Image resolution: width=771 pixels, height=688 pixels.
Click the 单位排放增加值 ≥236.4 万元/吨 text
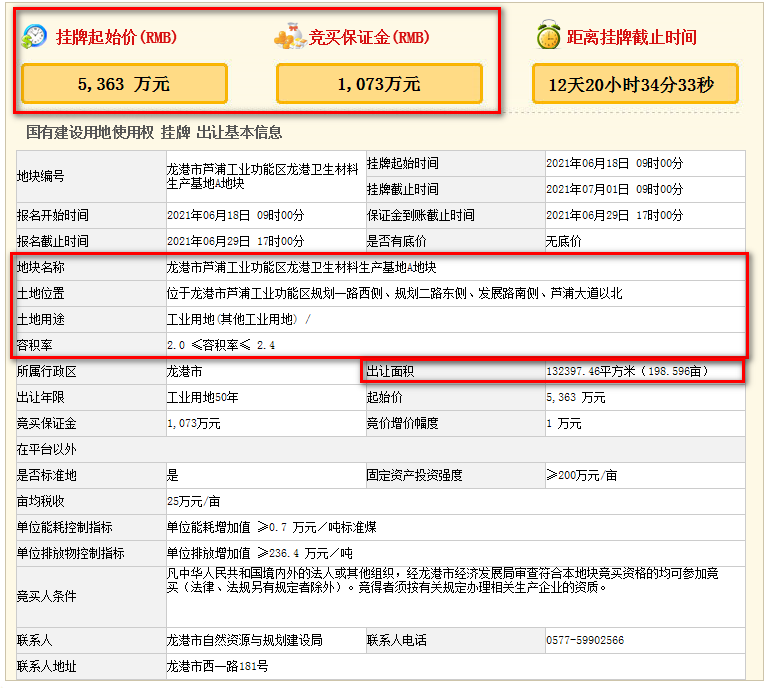pyautogui.click(x=260, y=554)
